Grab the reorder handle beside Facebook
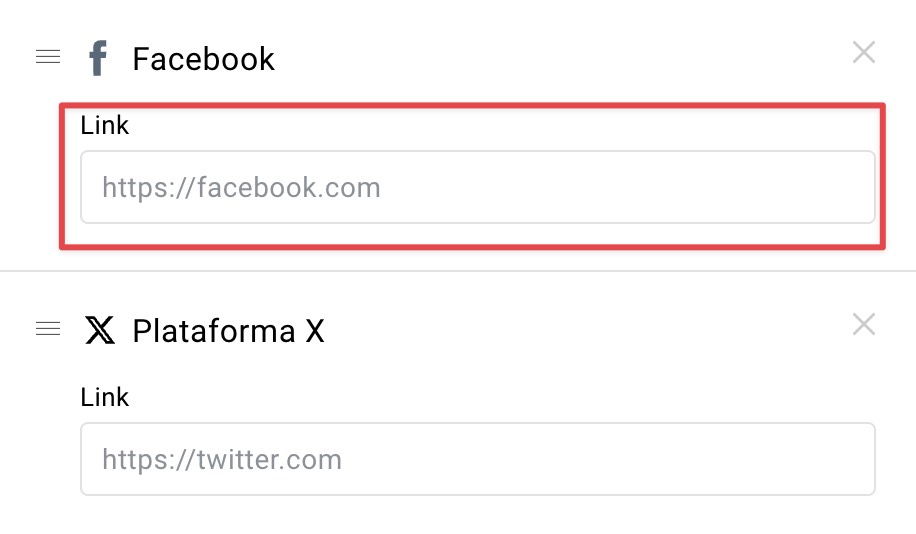 48,57
